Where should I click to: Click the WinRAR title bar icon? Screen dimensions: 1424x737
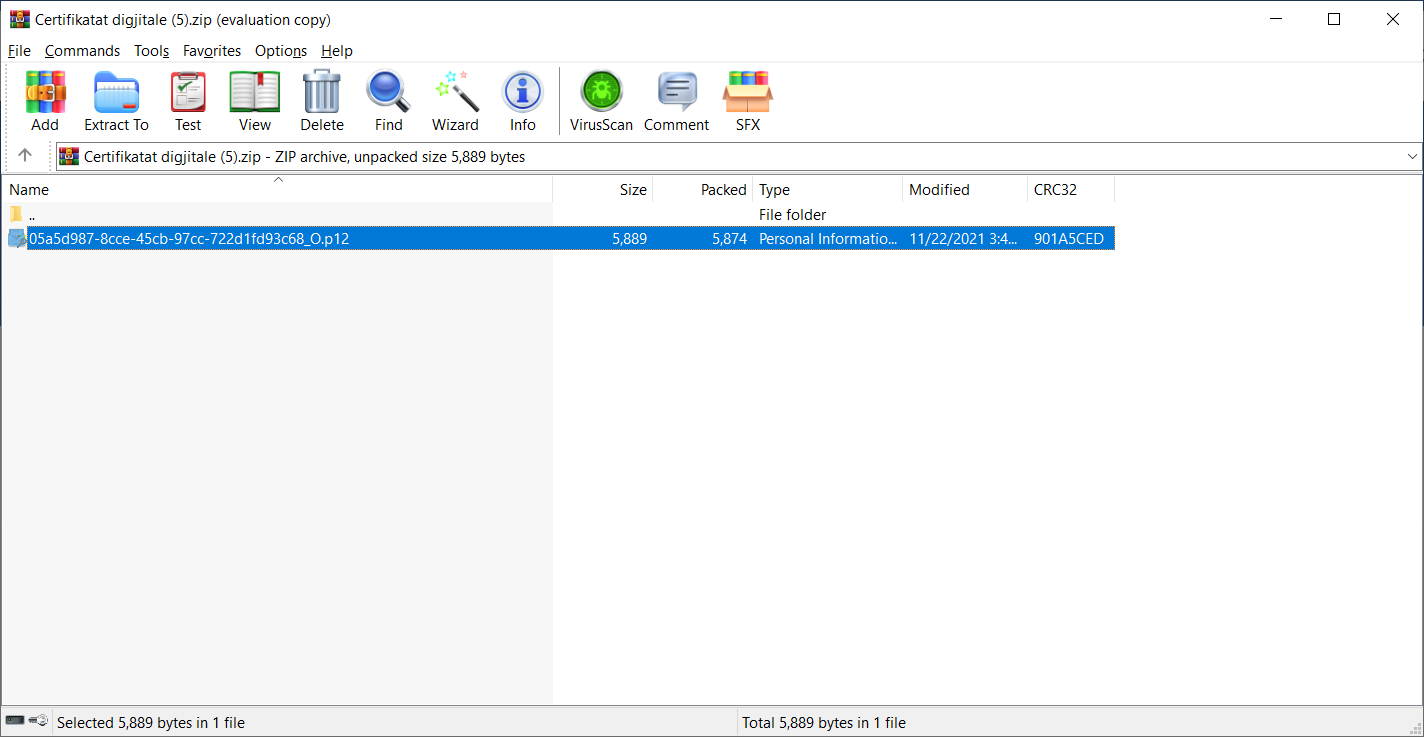point(19,19)
